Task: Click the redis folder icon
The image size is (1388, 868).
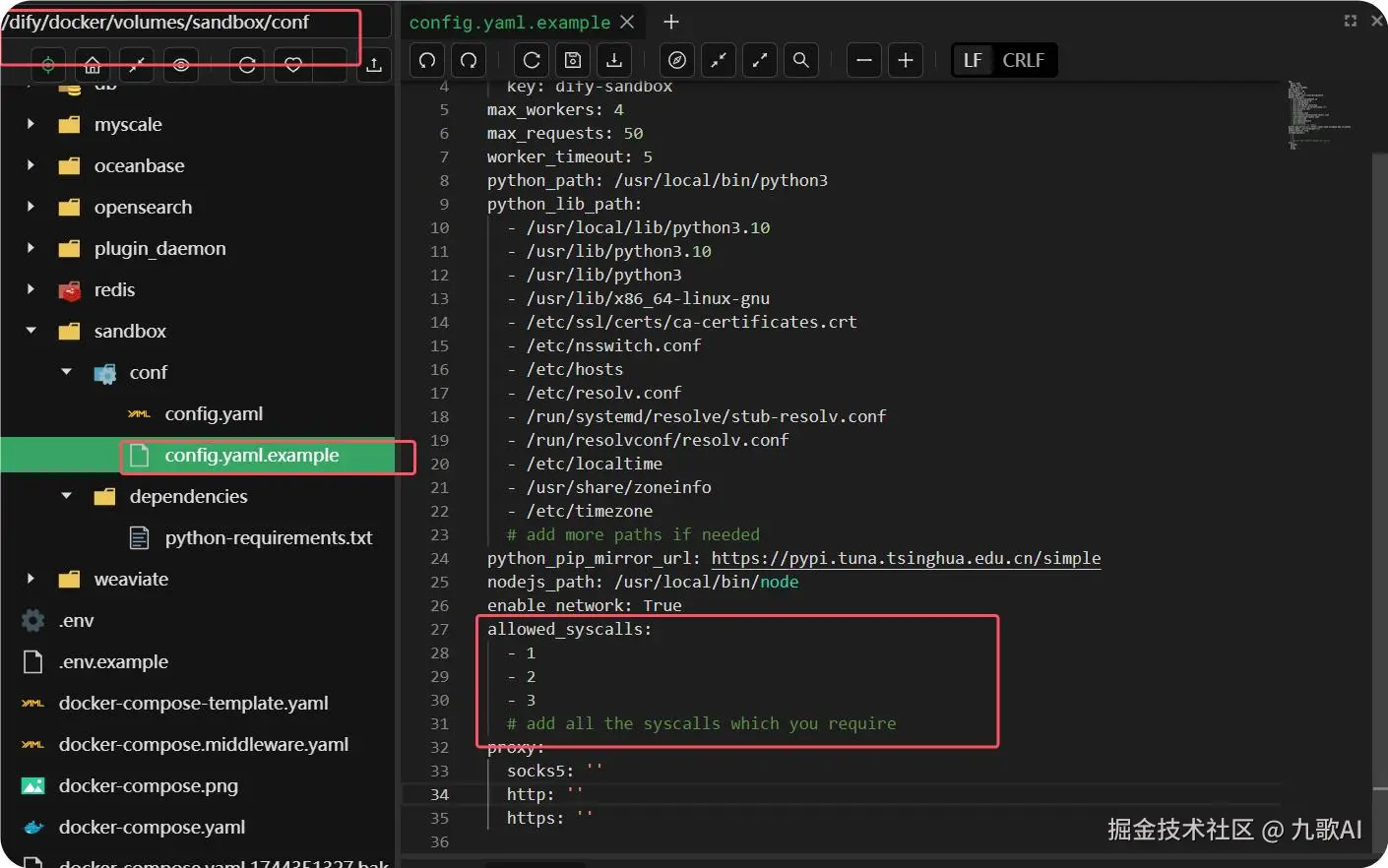Action: [x=69, y=289]
